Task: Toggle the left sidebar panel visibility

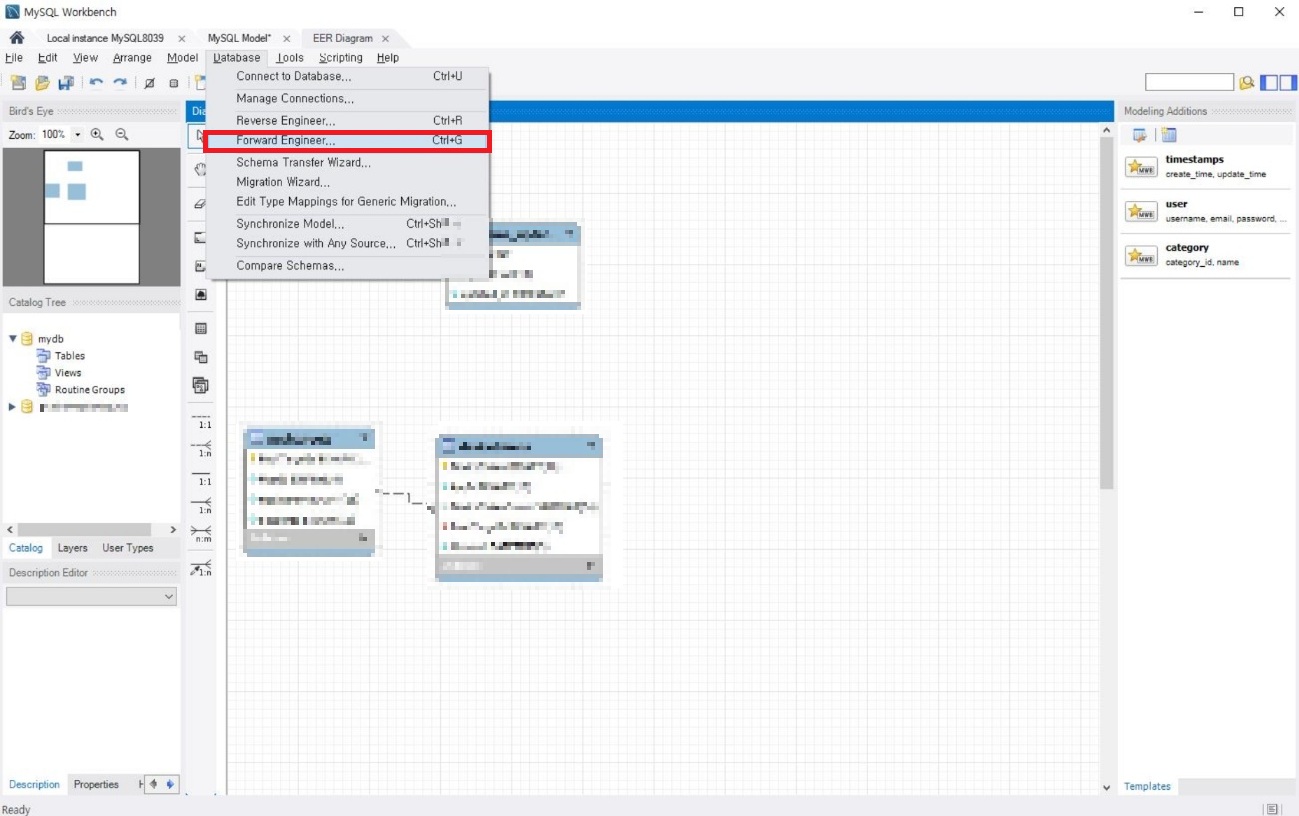Action: [1268, 83]
